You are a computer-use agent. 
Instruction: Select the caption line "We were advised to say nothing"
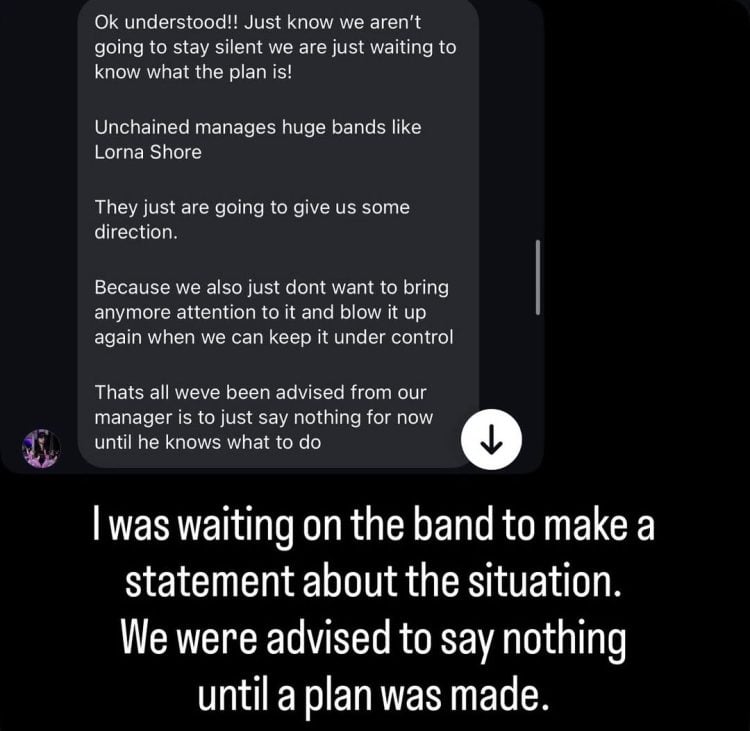pos(372,640)
